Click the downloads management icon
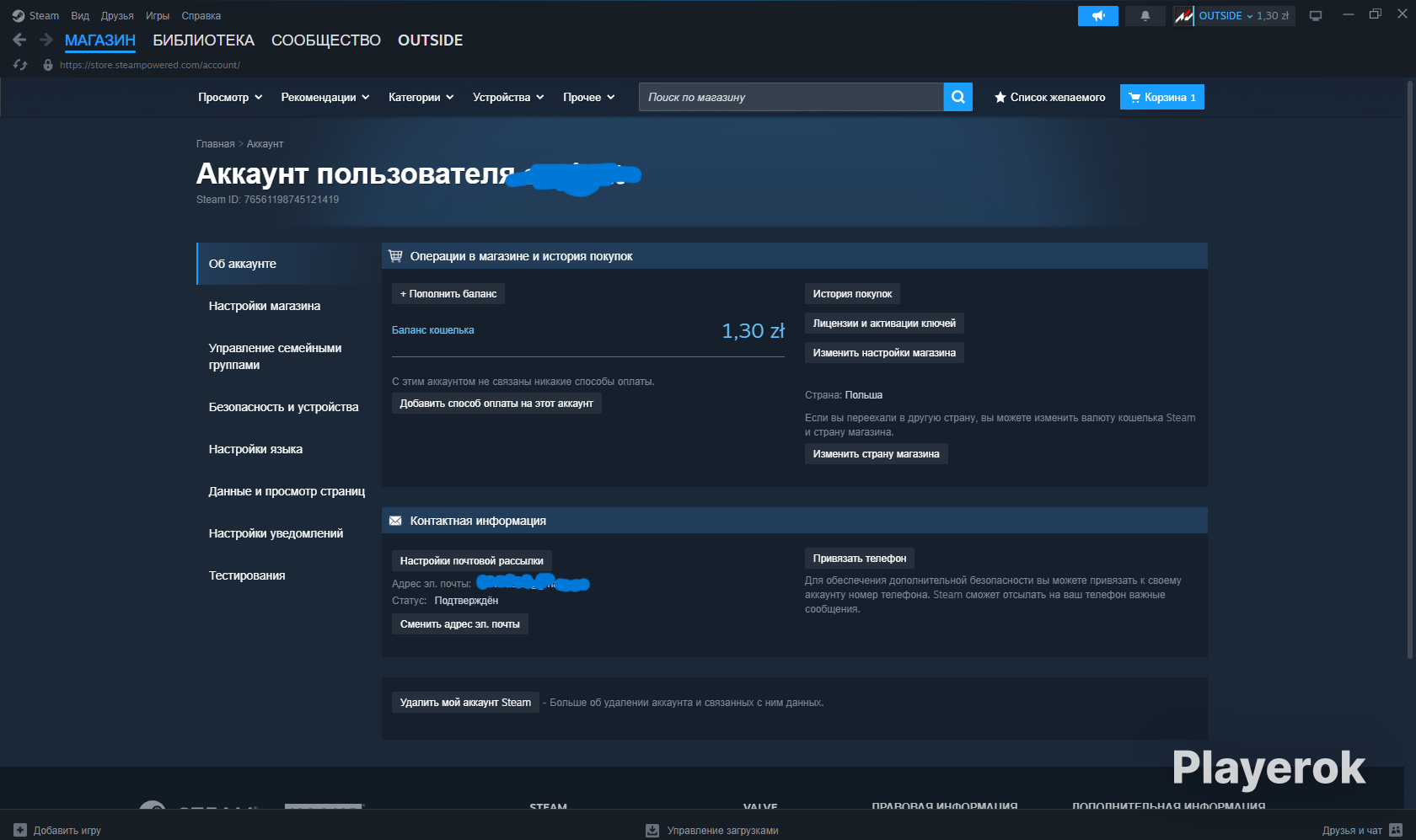This screenshot has height=840, width=1416. (x=652, y=830)
